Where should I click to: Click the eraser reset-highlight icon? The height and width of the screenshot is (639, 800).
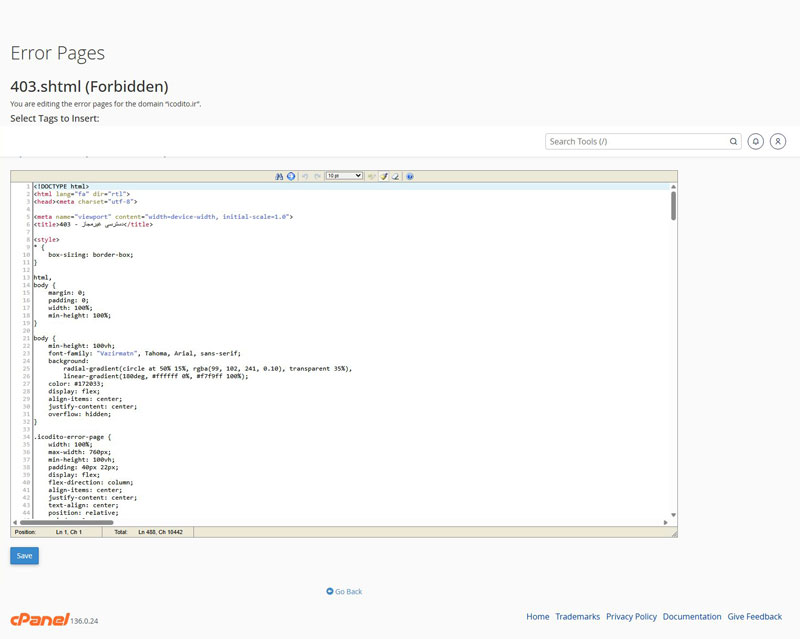(x=395, y=176)
